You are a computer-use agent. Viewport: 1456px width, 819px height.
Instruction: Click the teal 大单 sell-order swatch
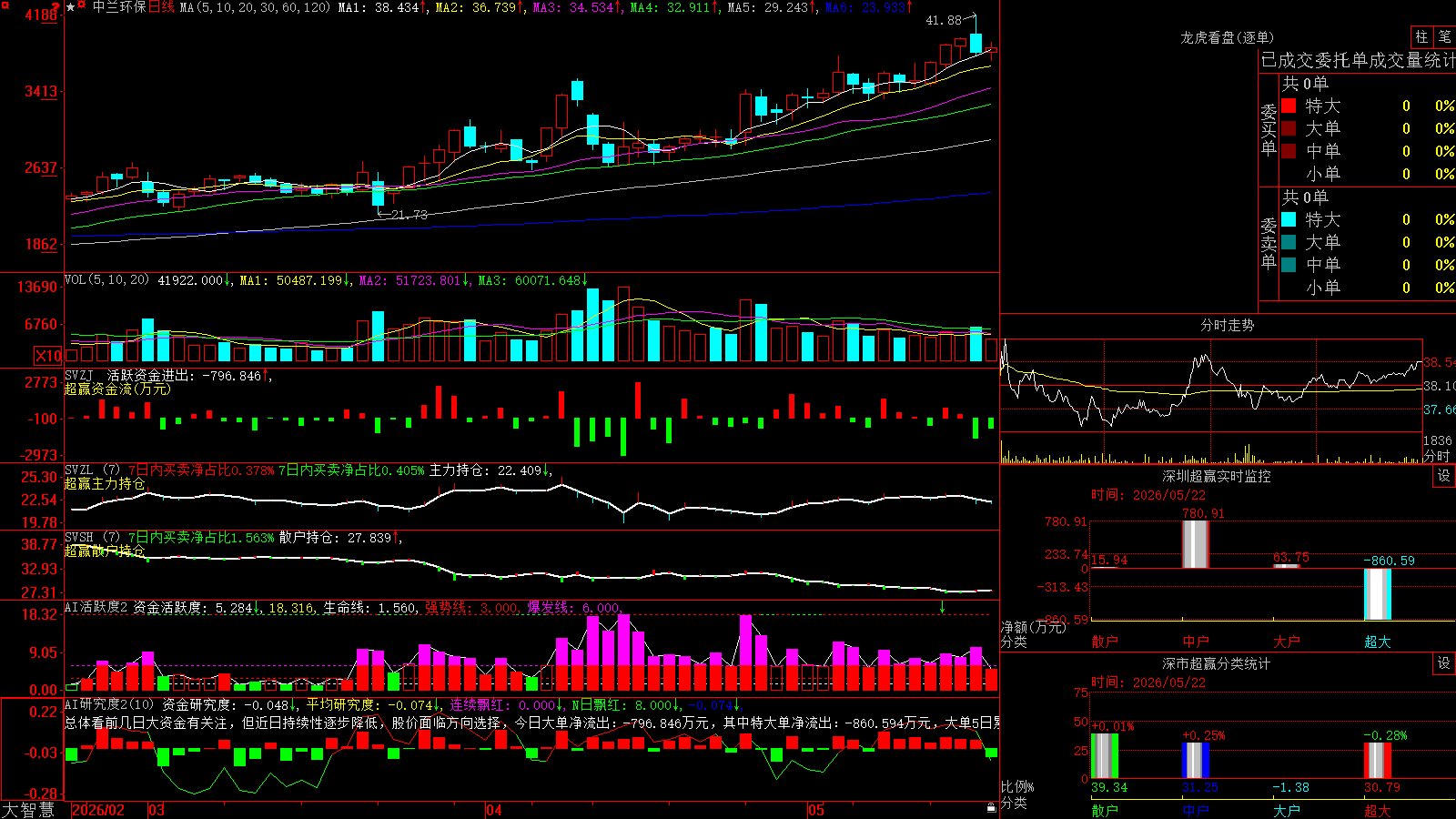point(1289,242)
